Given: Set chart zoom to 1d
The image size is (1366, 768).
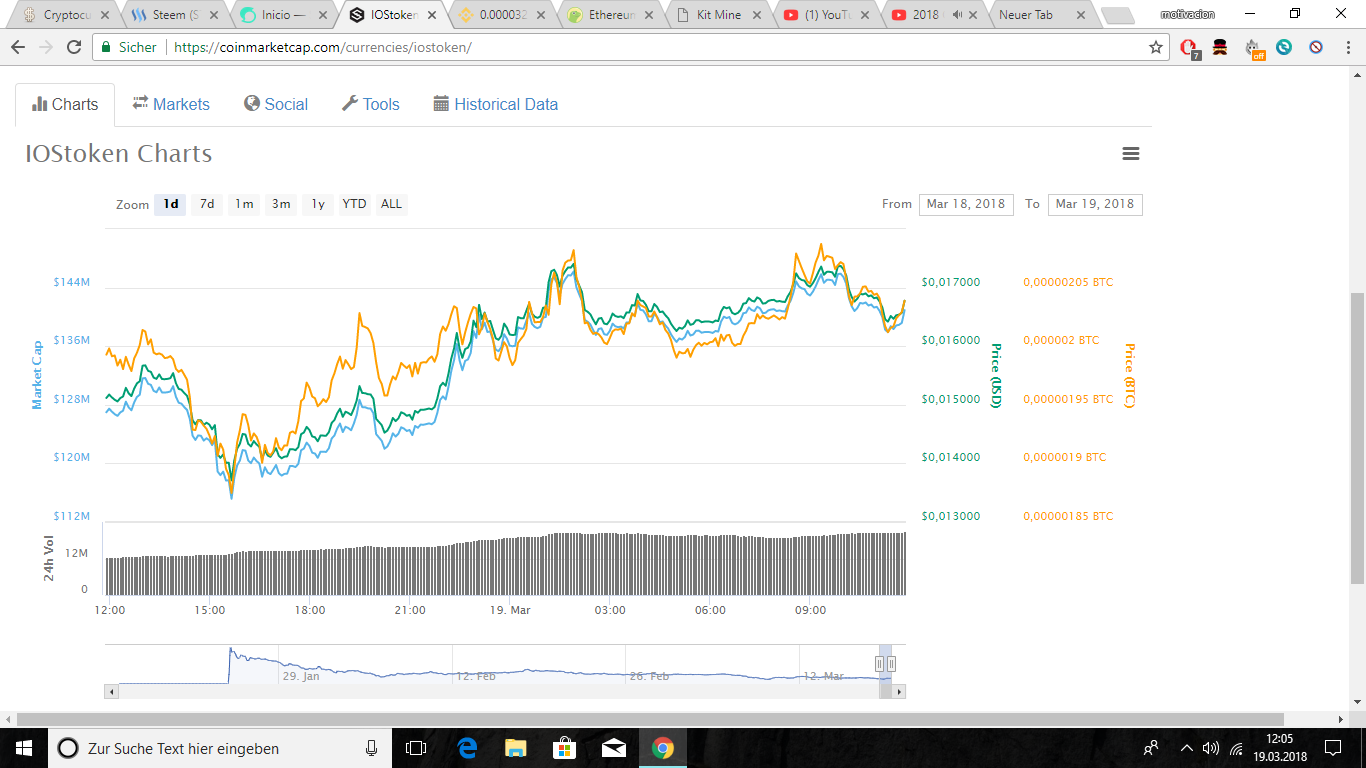Looking at the screenshot, I should pyautogui.click(x=171, y=204).
